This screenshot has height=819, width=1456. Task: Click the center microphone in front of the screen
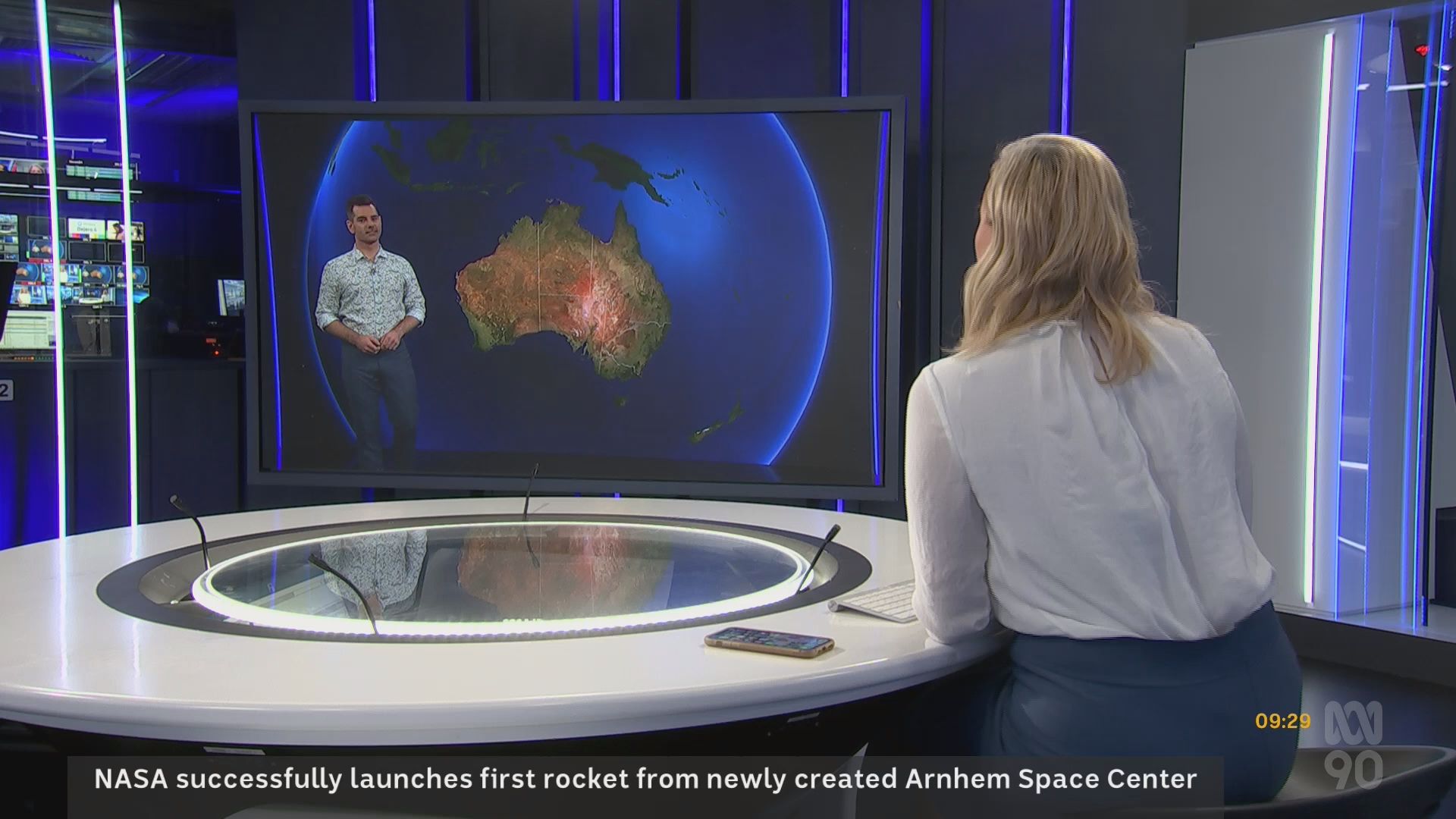tap(529, 491)
